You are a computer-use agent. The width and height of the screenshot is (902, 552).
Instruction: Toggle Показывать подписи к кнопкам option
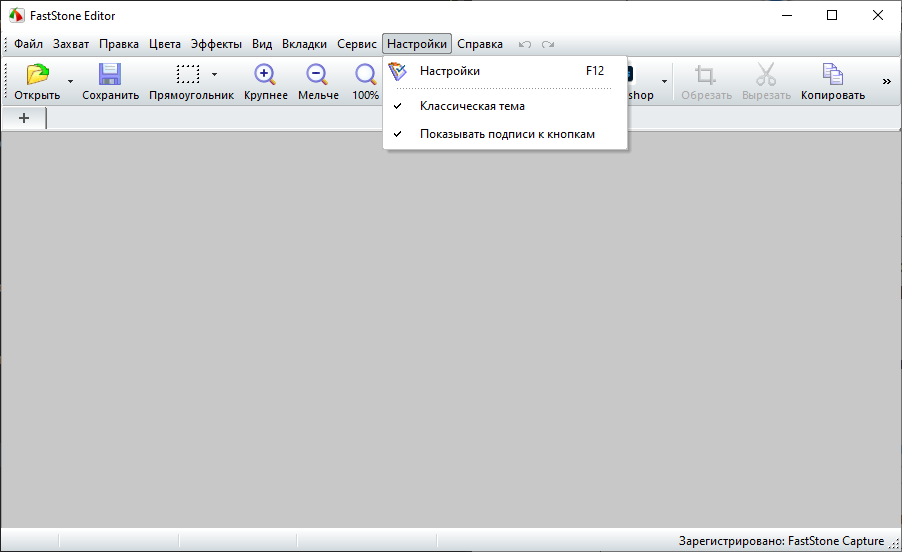click(507, 134)
